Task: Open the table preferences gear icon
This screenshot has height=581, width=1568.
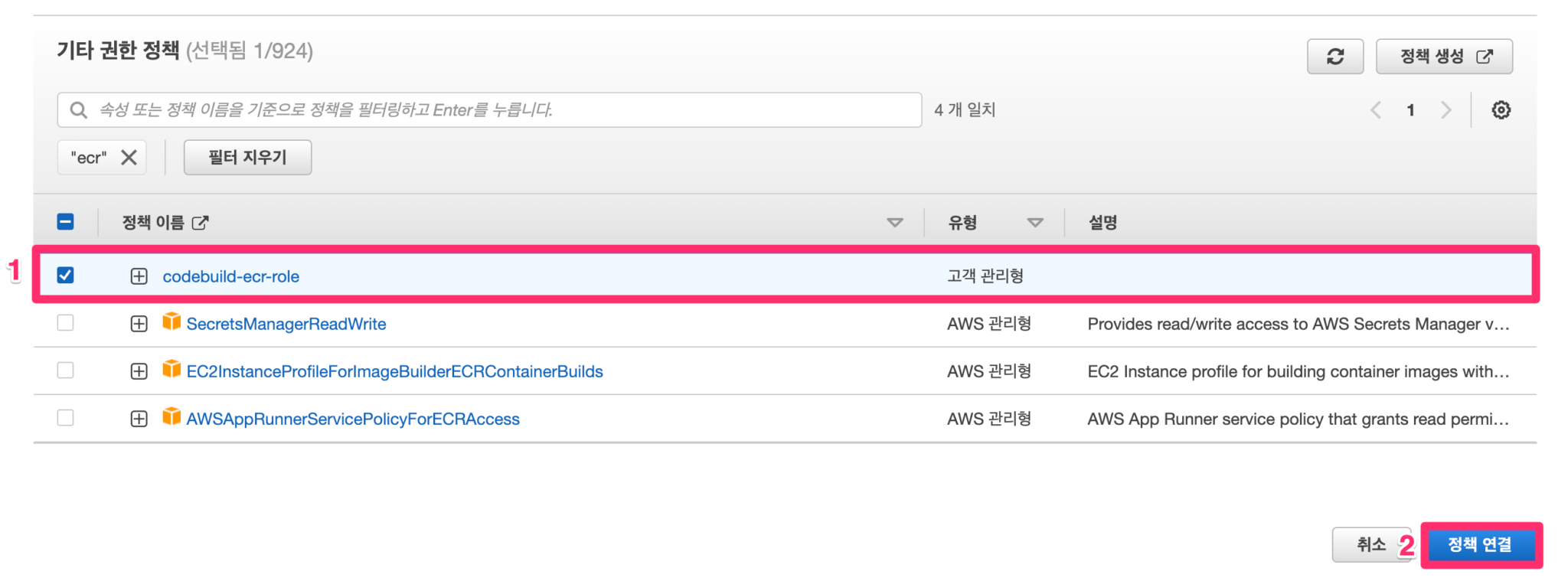Action: click(x=1501, y=109)
